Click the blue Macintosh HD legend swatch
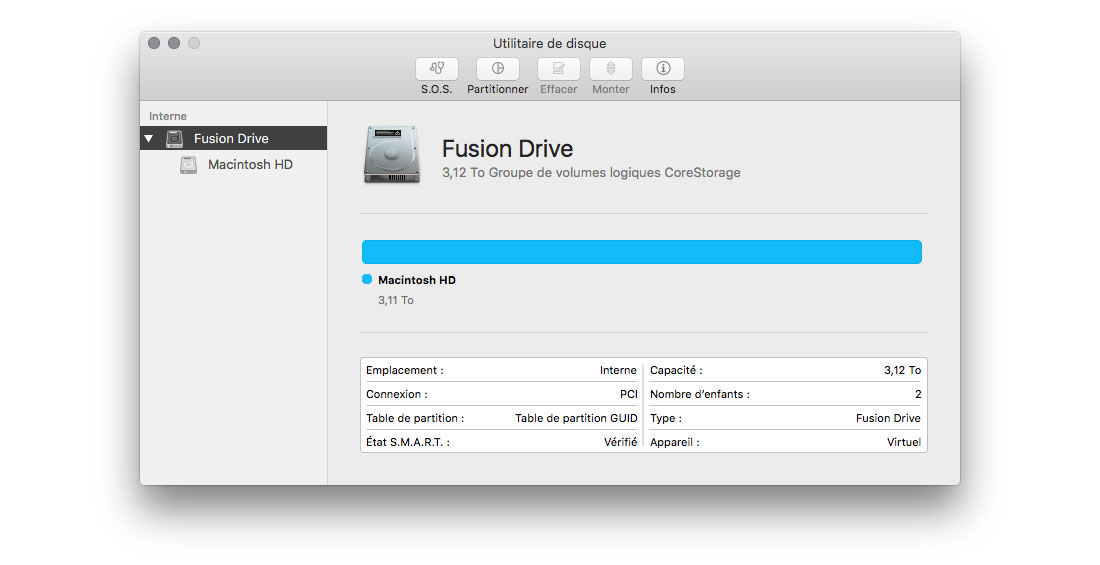This screenshot has height=565, width=1100. point(367,279)
